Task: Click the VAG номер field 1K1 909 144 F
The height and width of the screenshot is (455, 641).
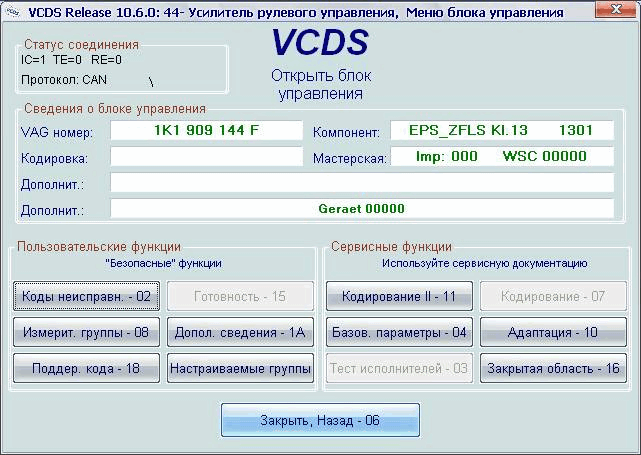Action: [206, 130]
